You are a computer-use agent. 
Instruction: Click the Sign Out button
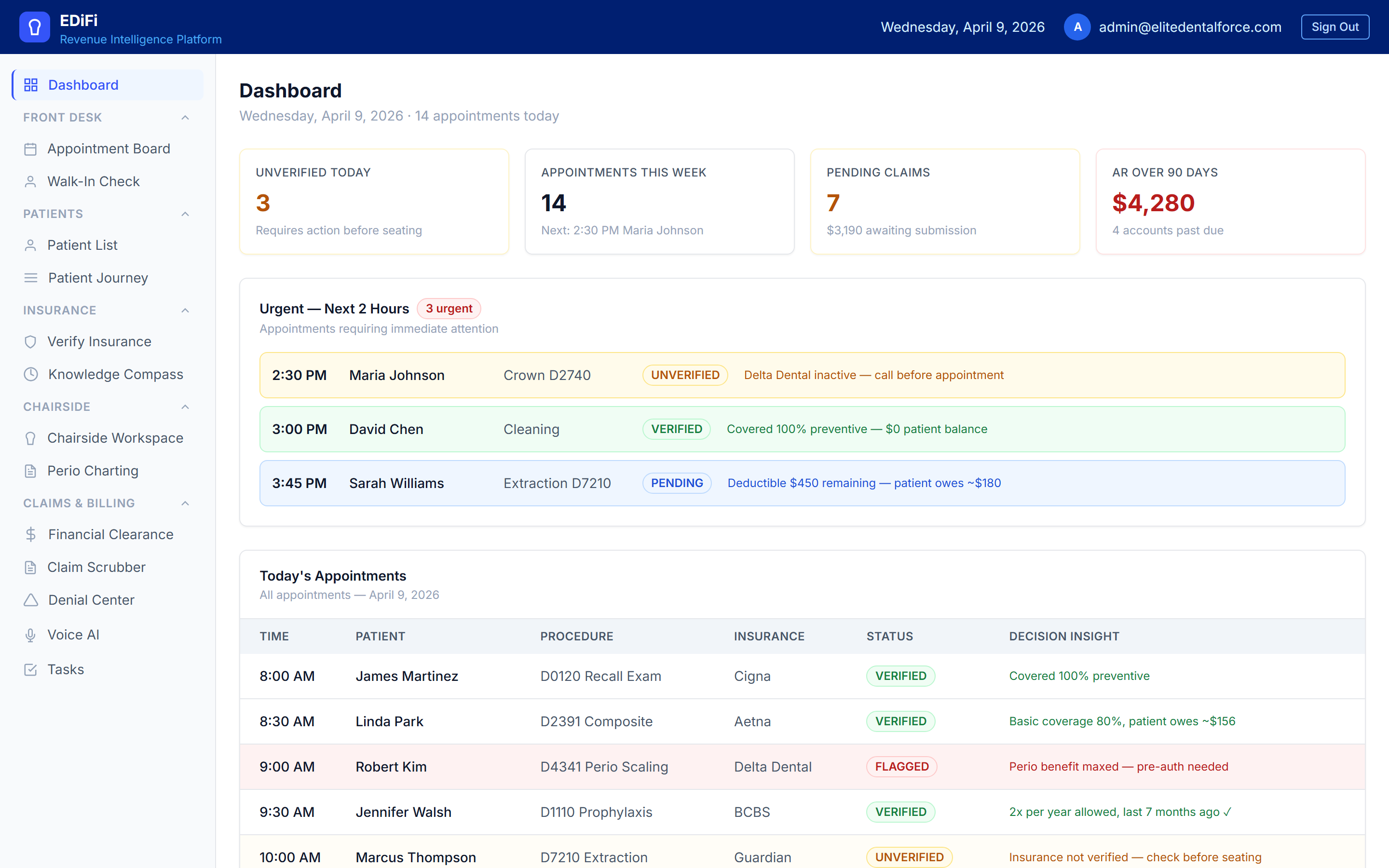click(1335, 27)
